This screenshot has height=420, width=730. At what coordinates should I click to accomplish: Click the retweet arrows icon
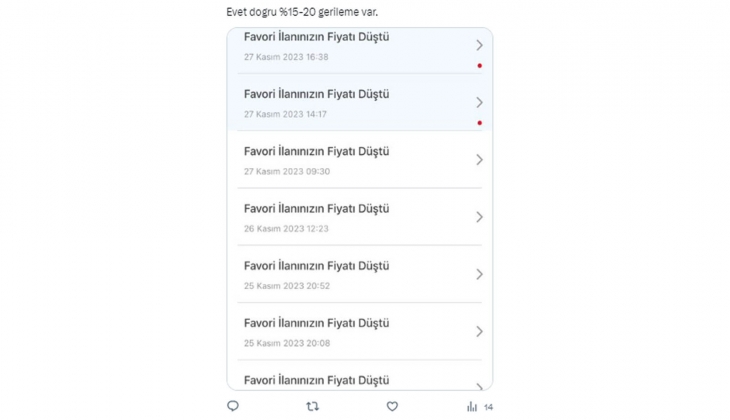[312, 406]
